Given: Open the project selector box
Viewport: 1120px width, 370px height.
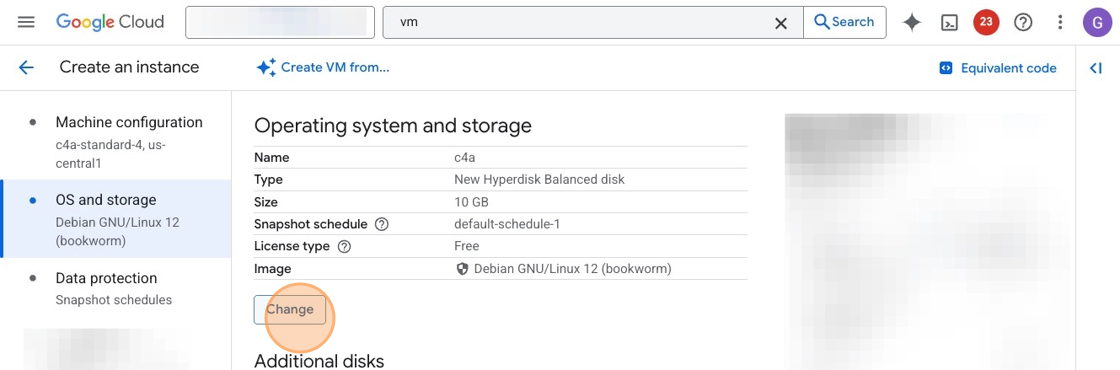Looking at the screenshot, I should point(280,22).
